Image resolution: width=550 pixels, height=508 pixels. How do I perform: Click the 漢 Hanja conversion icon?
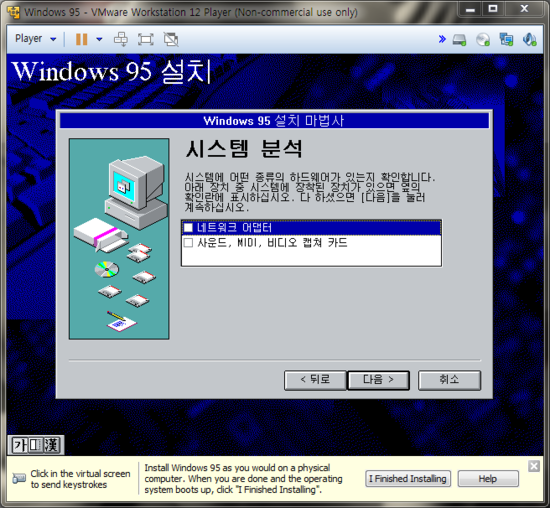click(x=51, y=445)
